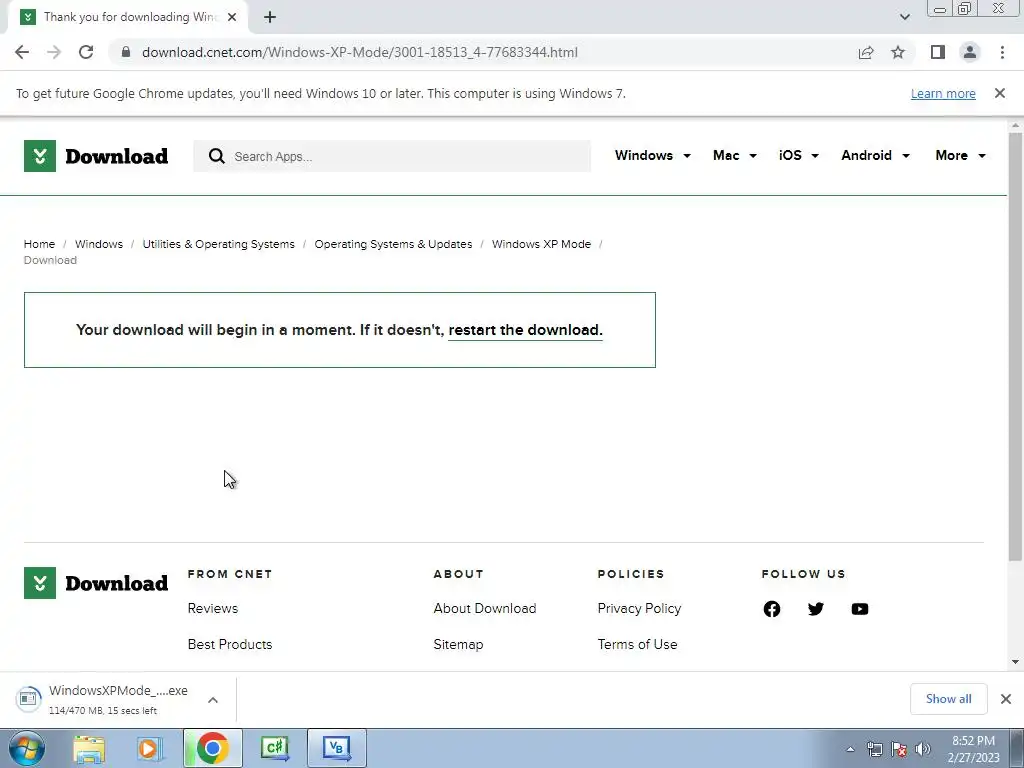1024x768 pixels.
Task: Open the C# taskbar application
Action: [x=275, y=748]
